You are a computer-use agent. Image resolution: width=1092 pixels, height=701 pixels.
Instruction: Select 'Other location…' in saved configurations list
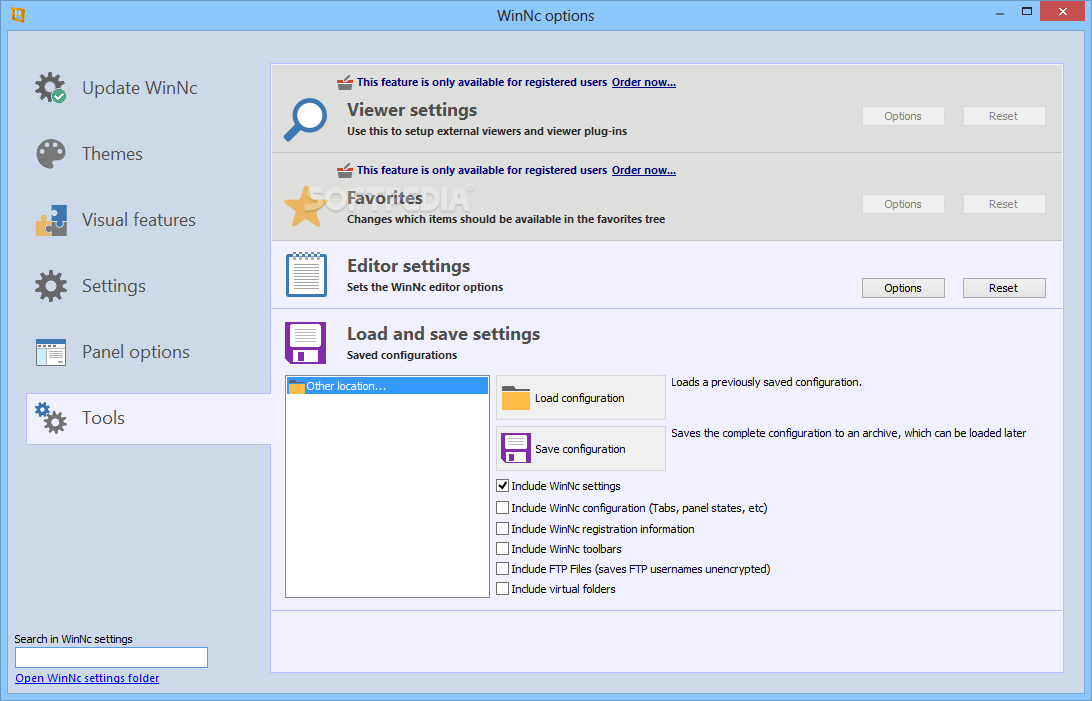(387, 386)
